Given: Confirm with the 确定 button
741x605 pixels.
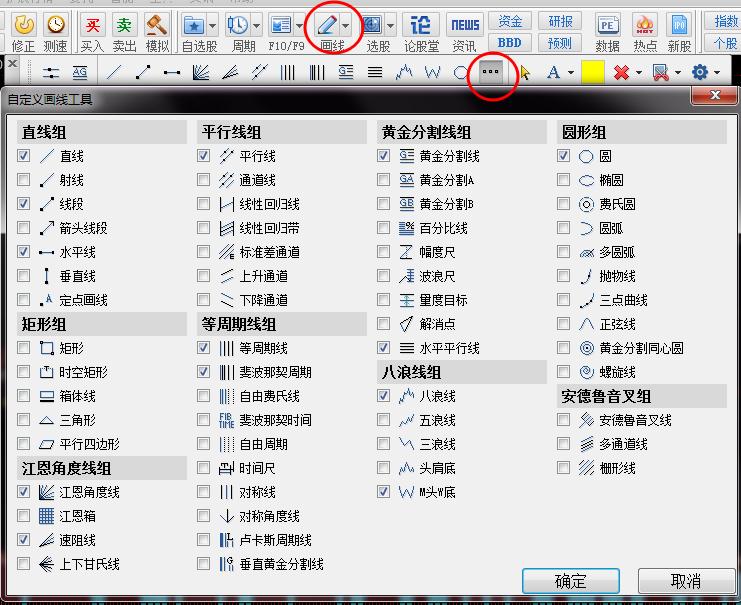Looking at the screenshot, I should pyautogui.click(x=570, y=581).
